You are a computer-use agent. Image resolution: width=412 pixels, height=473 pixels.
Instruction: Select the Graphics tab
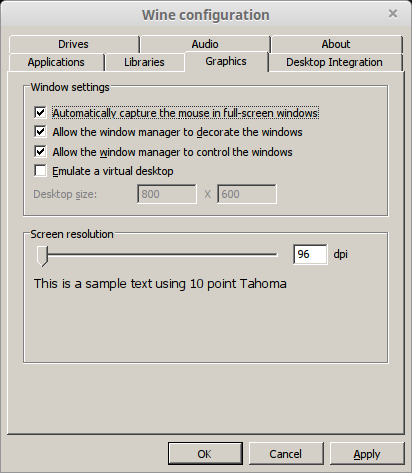click(226, 61)
